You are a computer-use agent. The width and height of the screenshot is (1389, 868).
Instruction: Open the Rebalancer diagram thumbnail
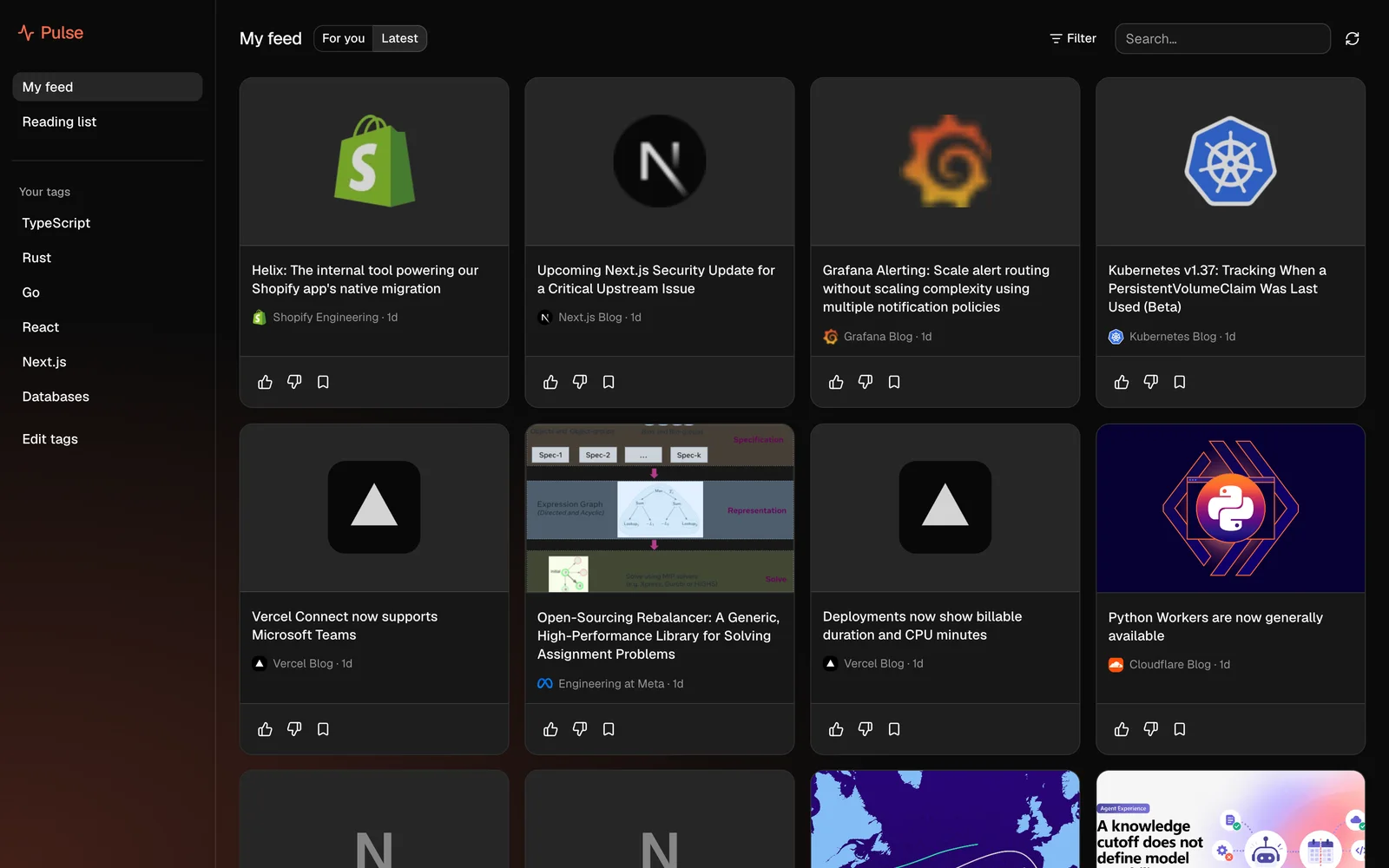point(660,508)
